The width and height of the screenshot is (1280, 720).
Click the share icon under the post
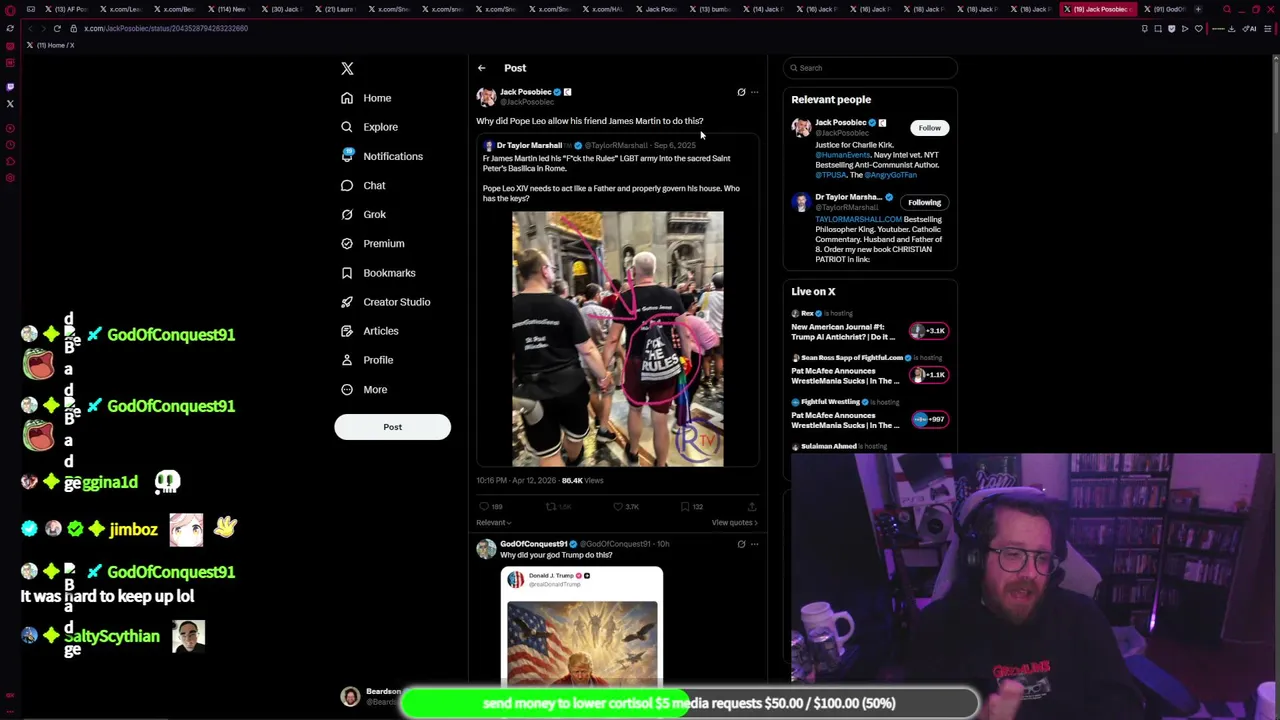(751, 507)
